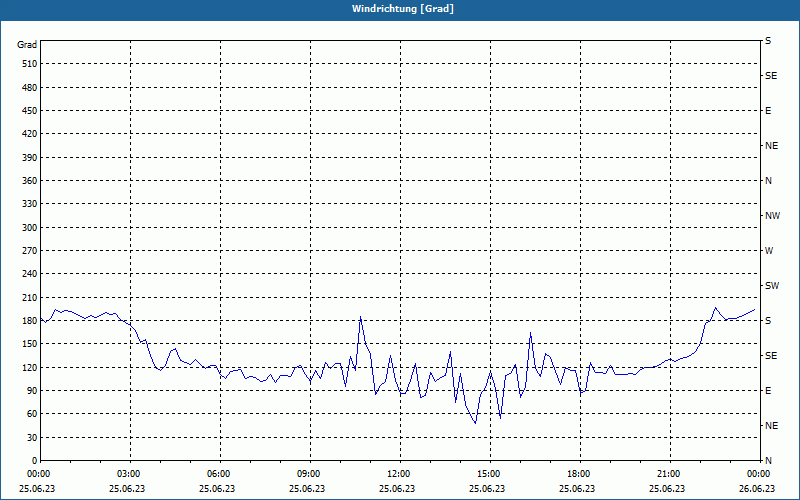Click the 150 degree axis label
This screenshot has height=500, width=800.
30,344
